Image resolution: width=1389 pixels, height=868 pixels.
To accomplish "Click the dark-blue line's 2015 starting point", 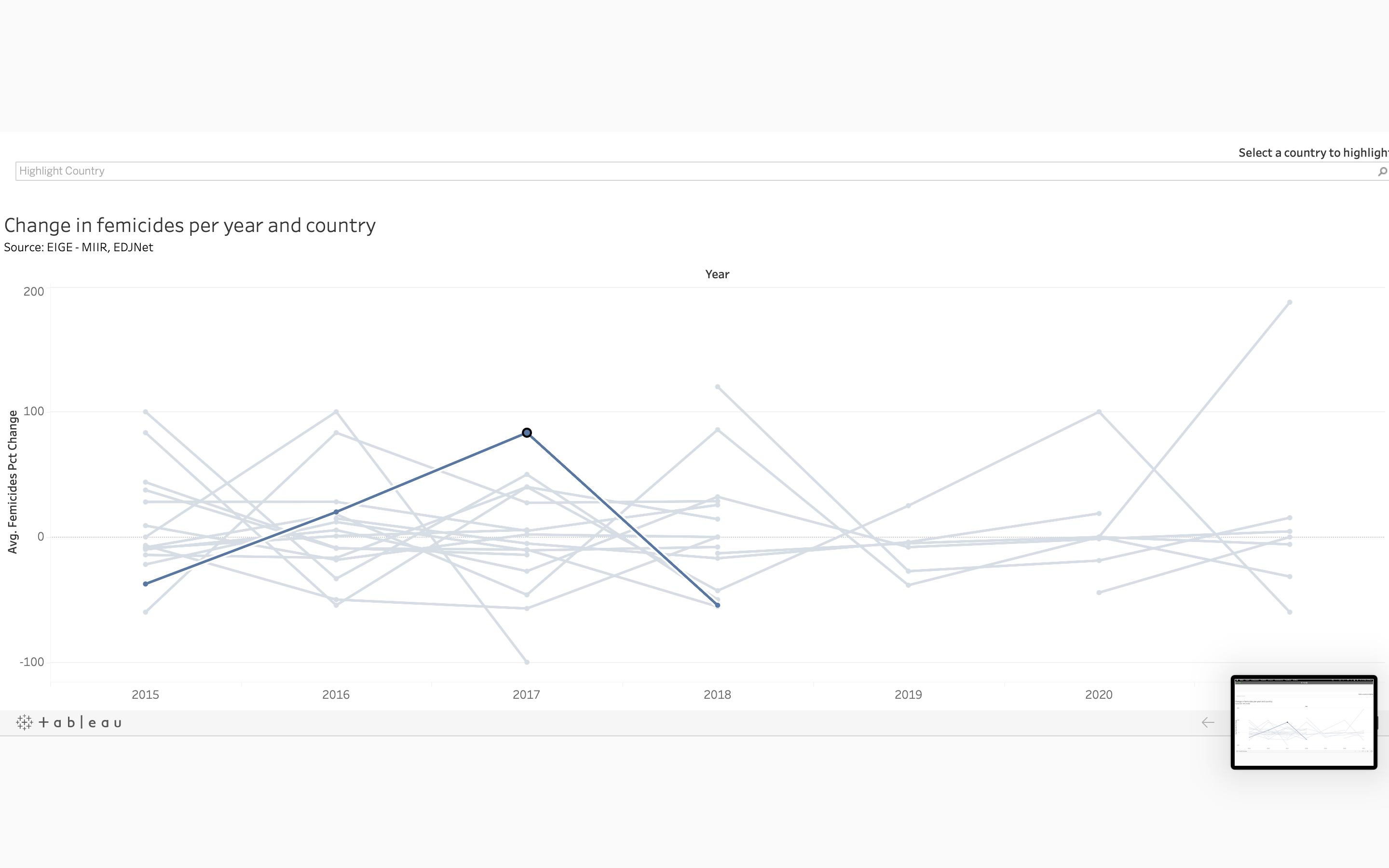I will tap(146, 584).
